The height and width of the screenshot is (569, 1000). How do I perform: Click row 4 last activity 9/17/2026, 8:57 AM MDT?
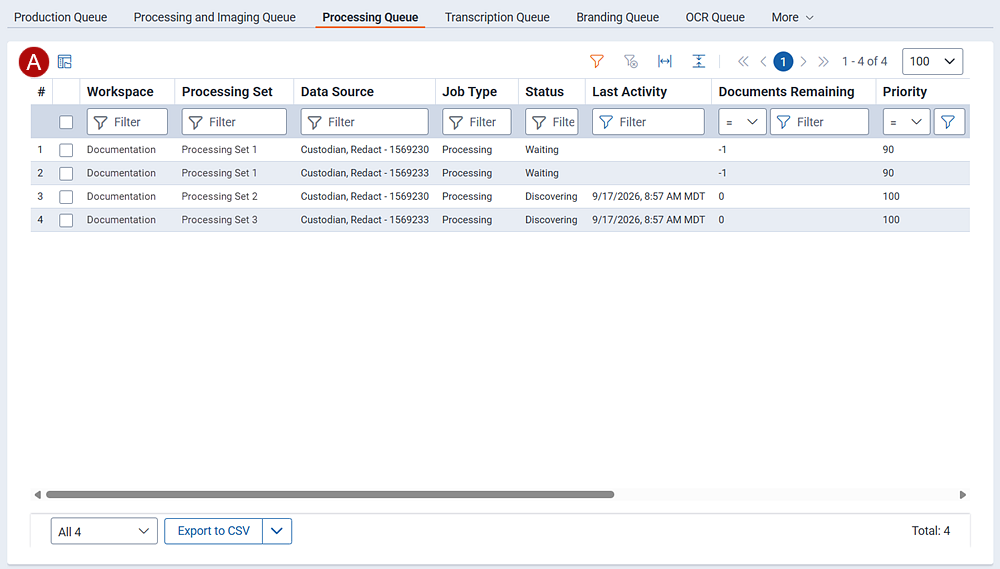pos(649,220)
